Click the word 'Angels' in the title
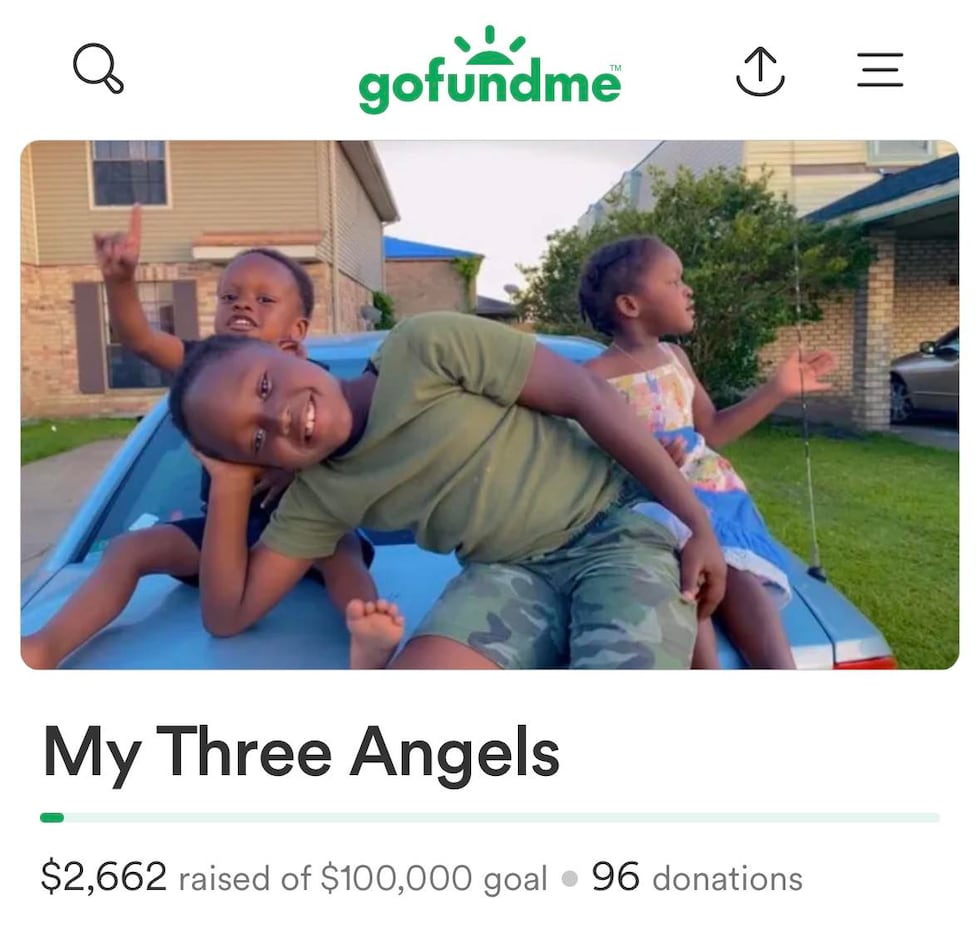Image resolution: width=980 pixels, height=930 pixels. click(454, 754)
